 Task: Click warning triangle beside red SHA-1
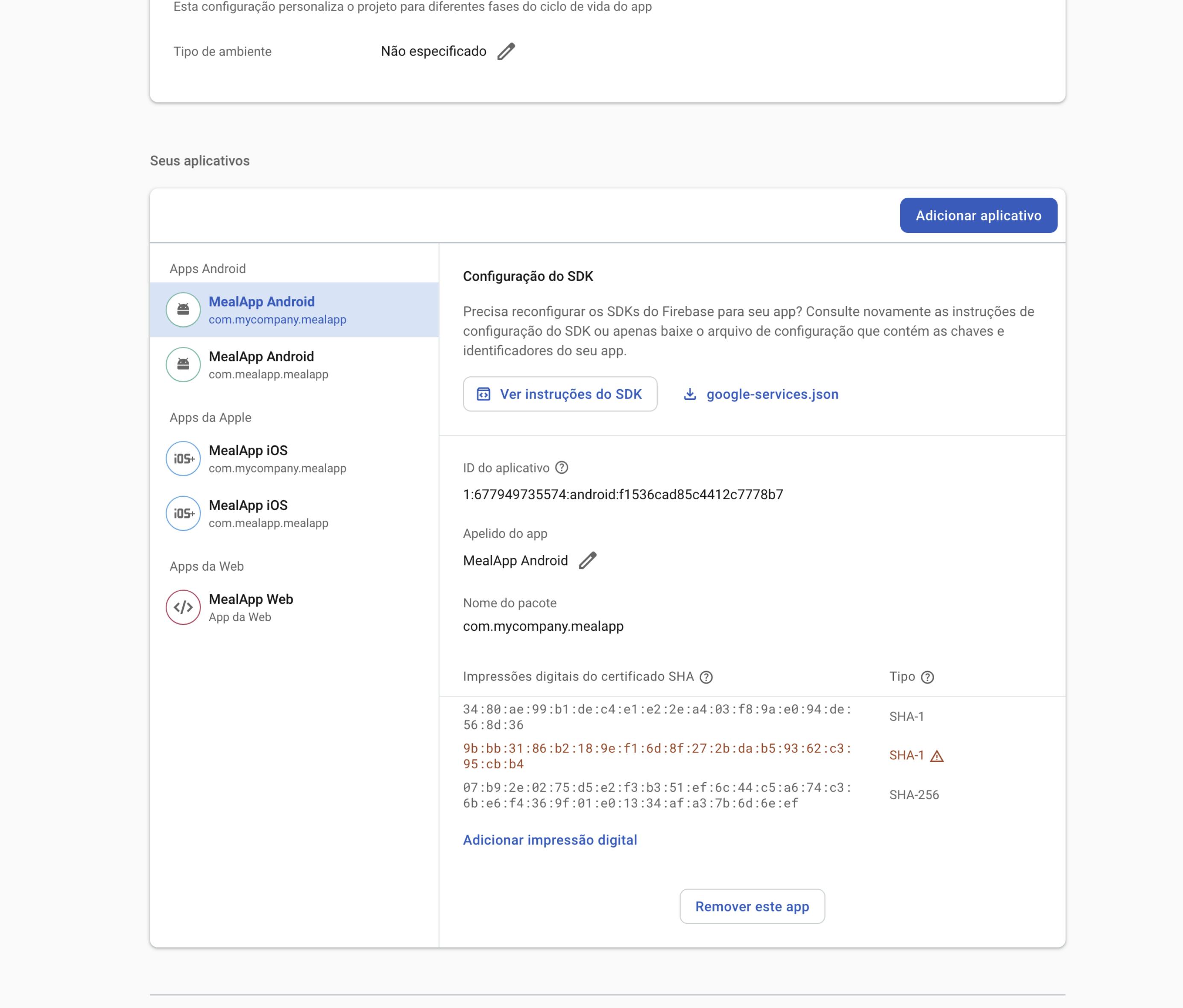pos(937,756)
